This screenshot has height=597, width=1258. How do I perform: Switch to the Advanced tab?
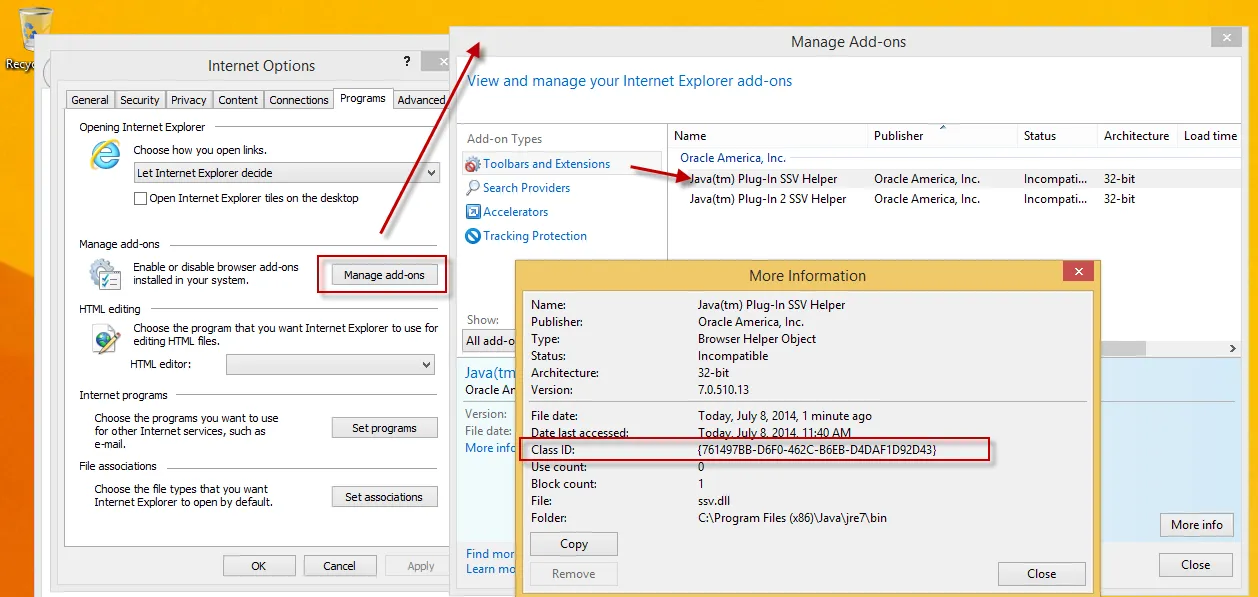(421, 100)
